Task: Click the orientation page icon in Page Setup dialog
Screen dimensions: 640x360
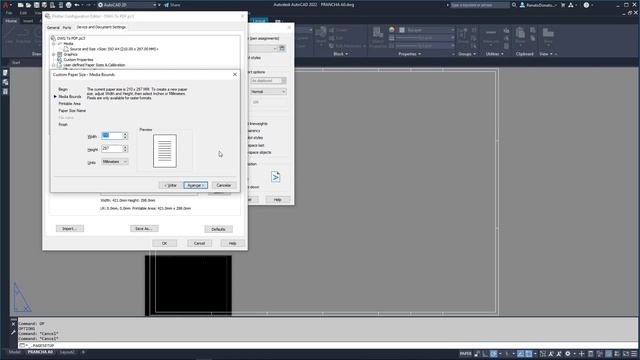Action: (276, 177)
